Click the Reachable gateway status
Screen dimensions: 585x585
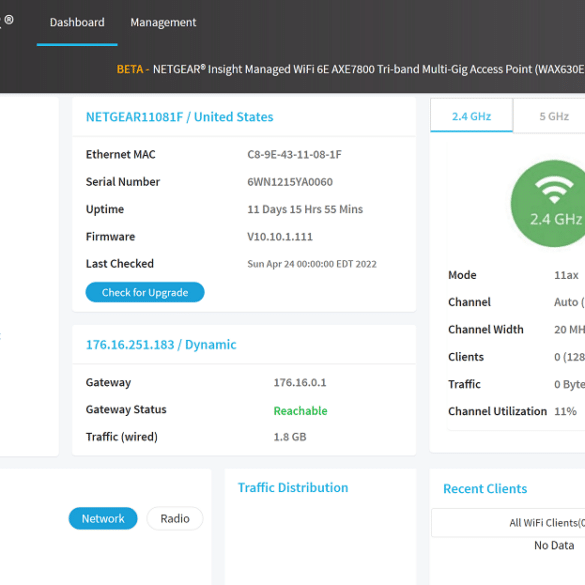click(x=300, y=410)
